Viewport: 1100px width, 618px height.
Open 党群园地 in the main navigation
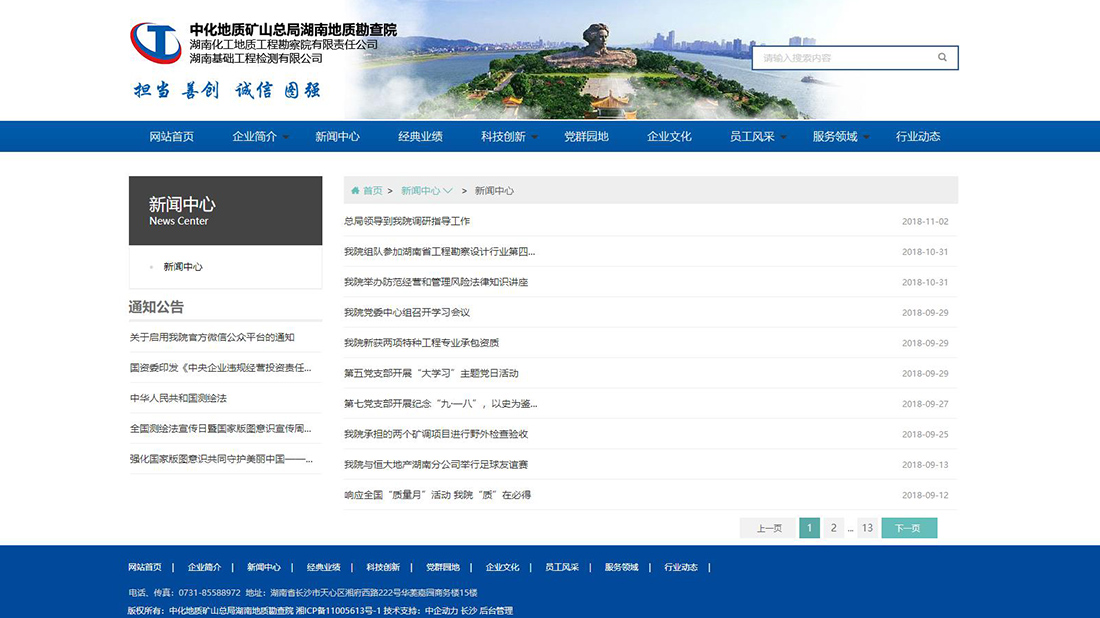coord(586,137)
